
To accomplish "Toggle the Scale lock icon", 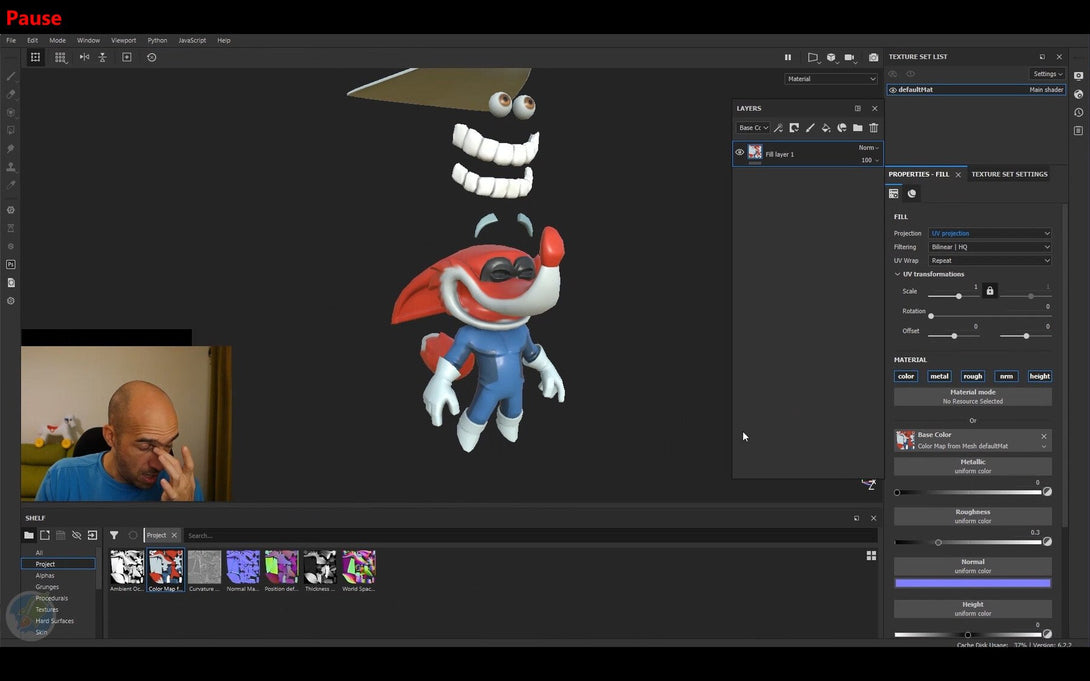I will [x=990, y=291].
